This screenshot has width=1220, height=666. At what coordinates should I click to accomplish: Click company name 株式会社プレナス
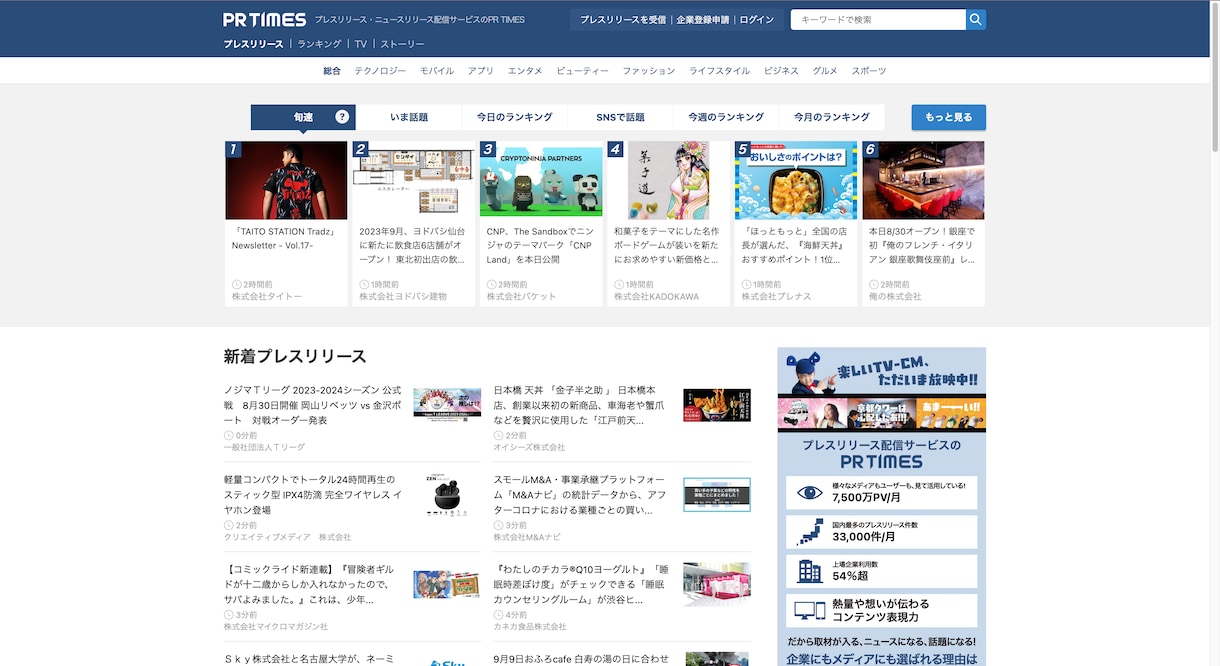coord(777,297)
